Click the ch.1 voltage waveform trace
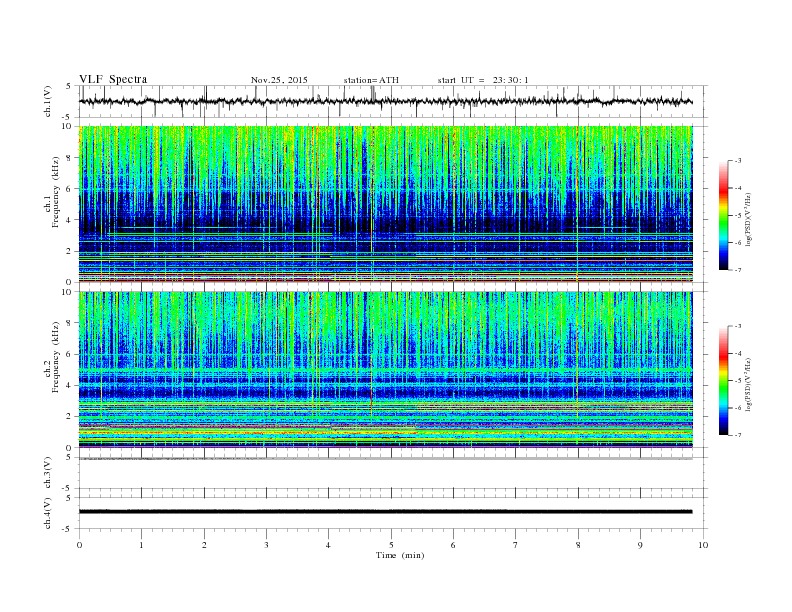The image size is (792, 612). click(x=385, y=101)
